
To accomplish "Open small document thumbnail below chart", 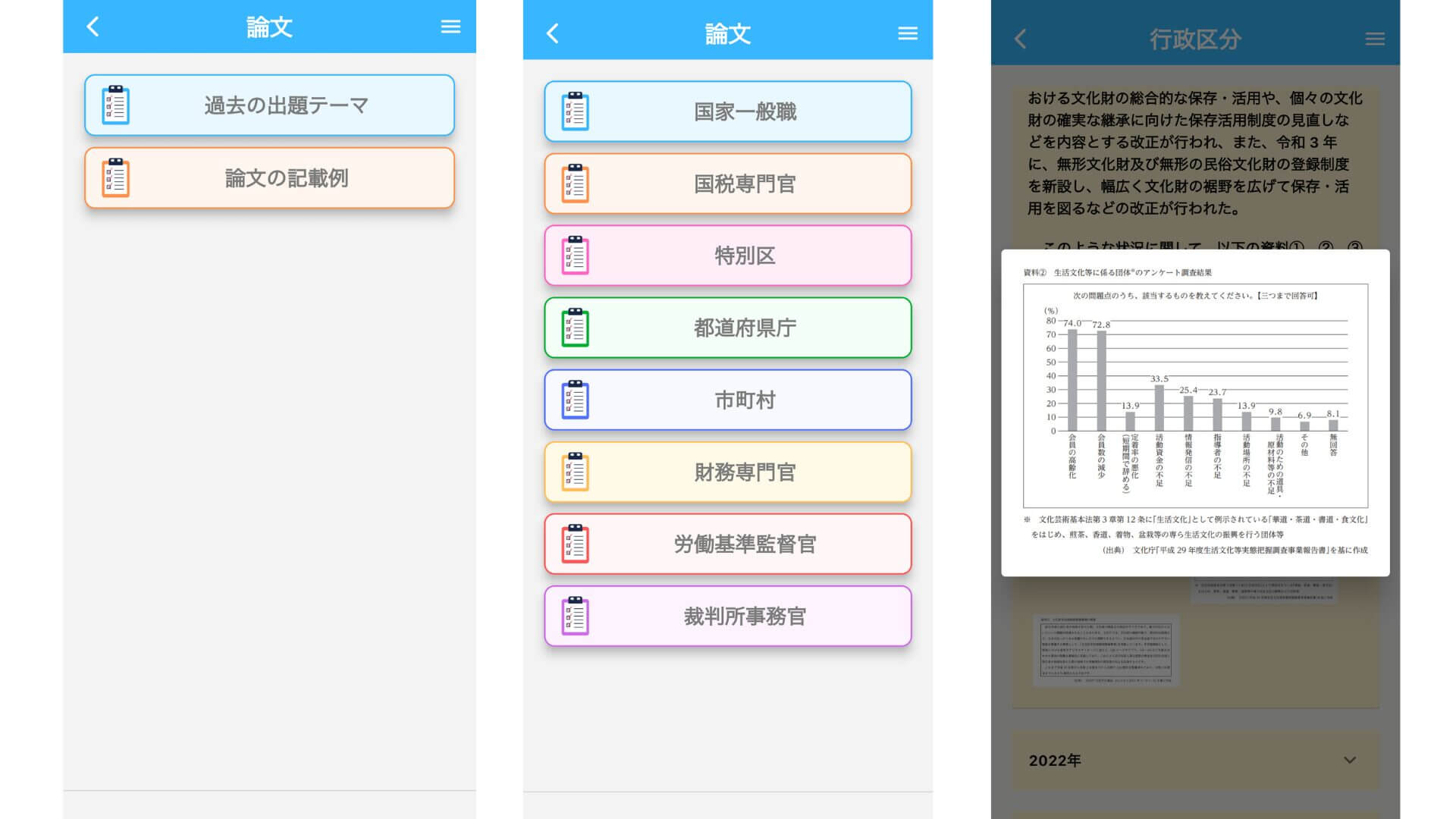I will click(x=1106, y=650).
